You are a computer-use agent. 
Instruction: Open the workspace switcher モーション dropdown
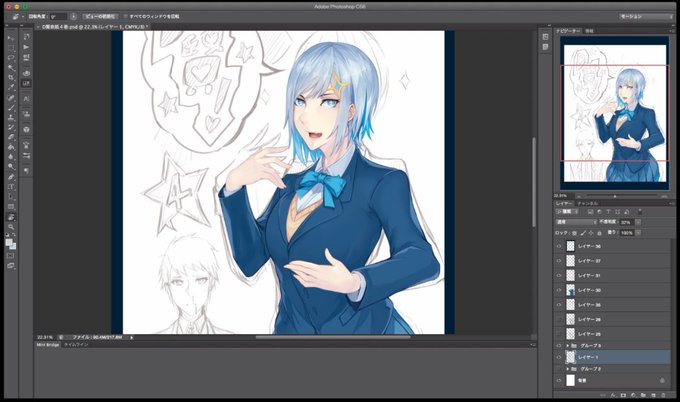coord(646,16)
